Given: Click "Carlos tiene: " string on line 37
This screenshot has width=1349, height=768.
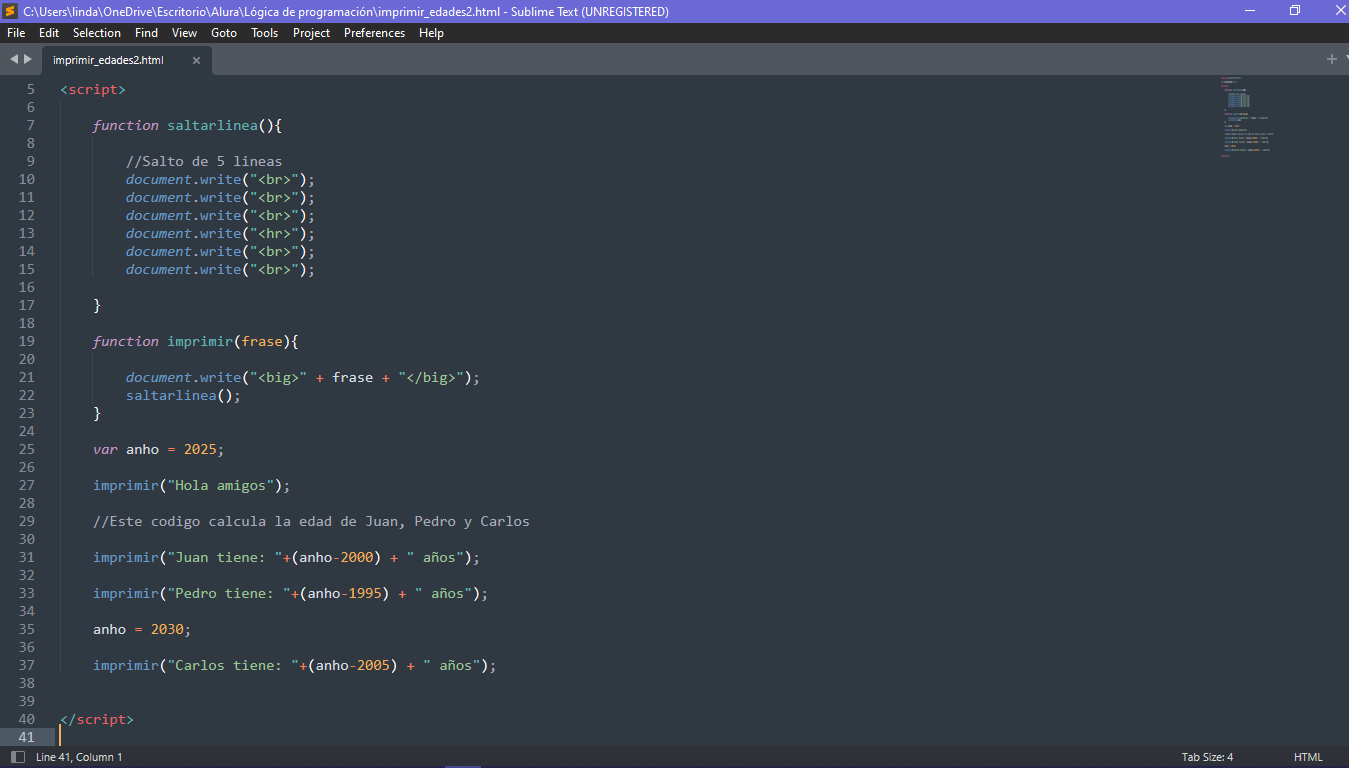Looking at the screenshot, I should [x=233, y=665].
